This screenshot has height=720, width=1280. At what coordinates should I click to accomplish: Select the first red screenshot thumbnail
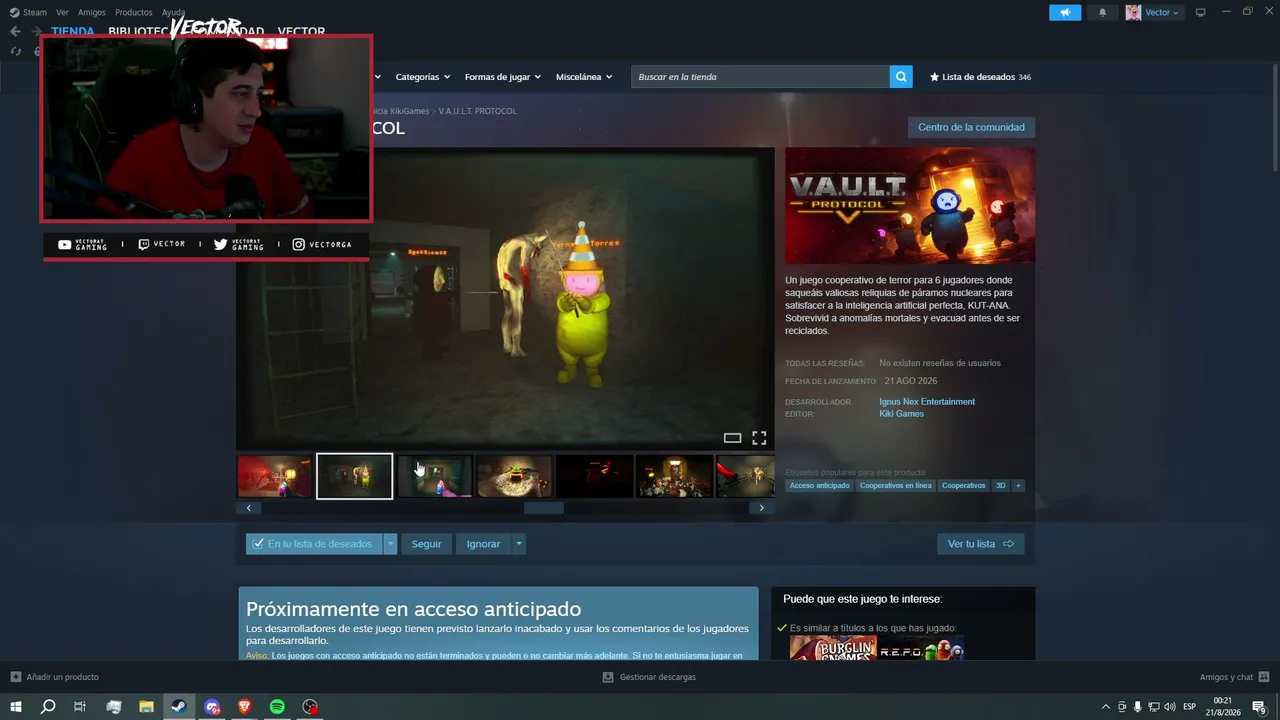pyautogui.click(x=275, y=476)
